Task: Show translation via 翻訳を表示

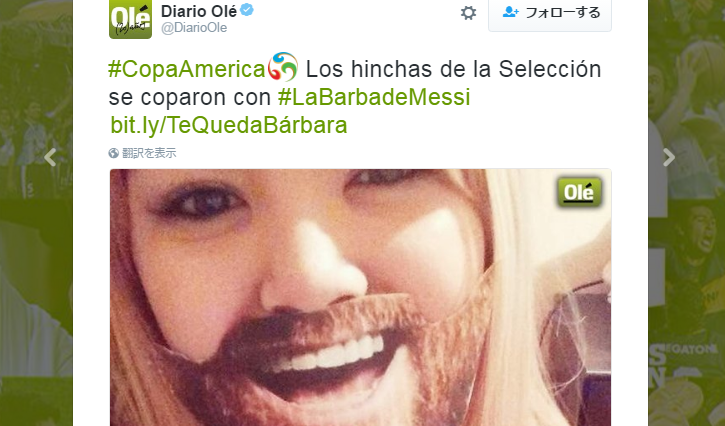Action: (149, 153)
